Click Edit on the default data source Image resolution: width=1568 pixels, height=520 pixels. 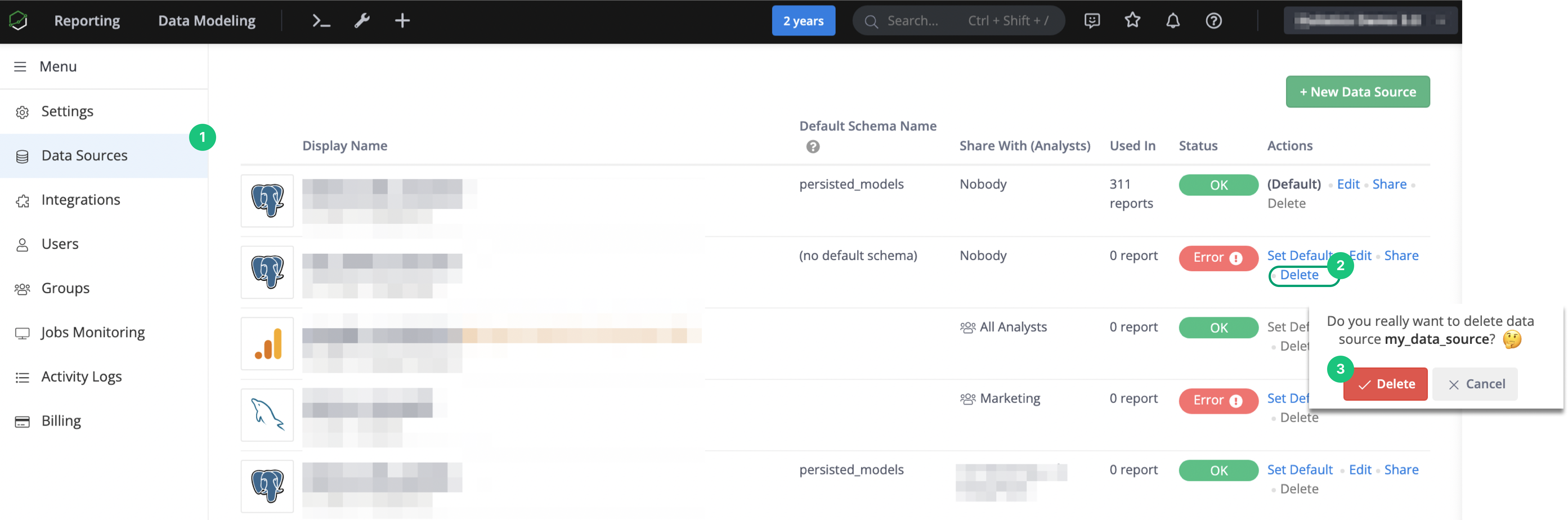pyautogui.click(x=1348, y=185)
